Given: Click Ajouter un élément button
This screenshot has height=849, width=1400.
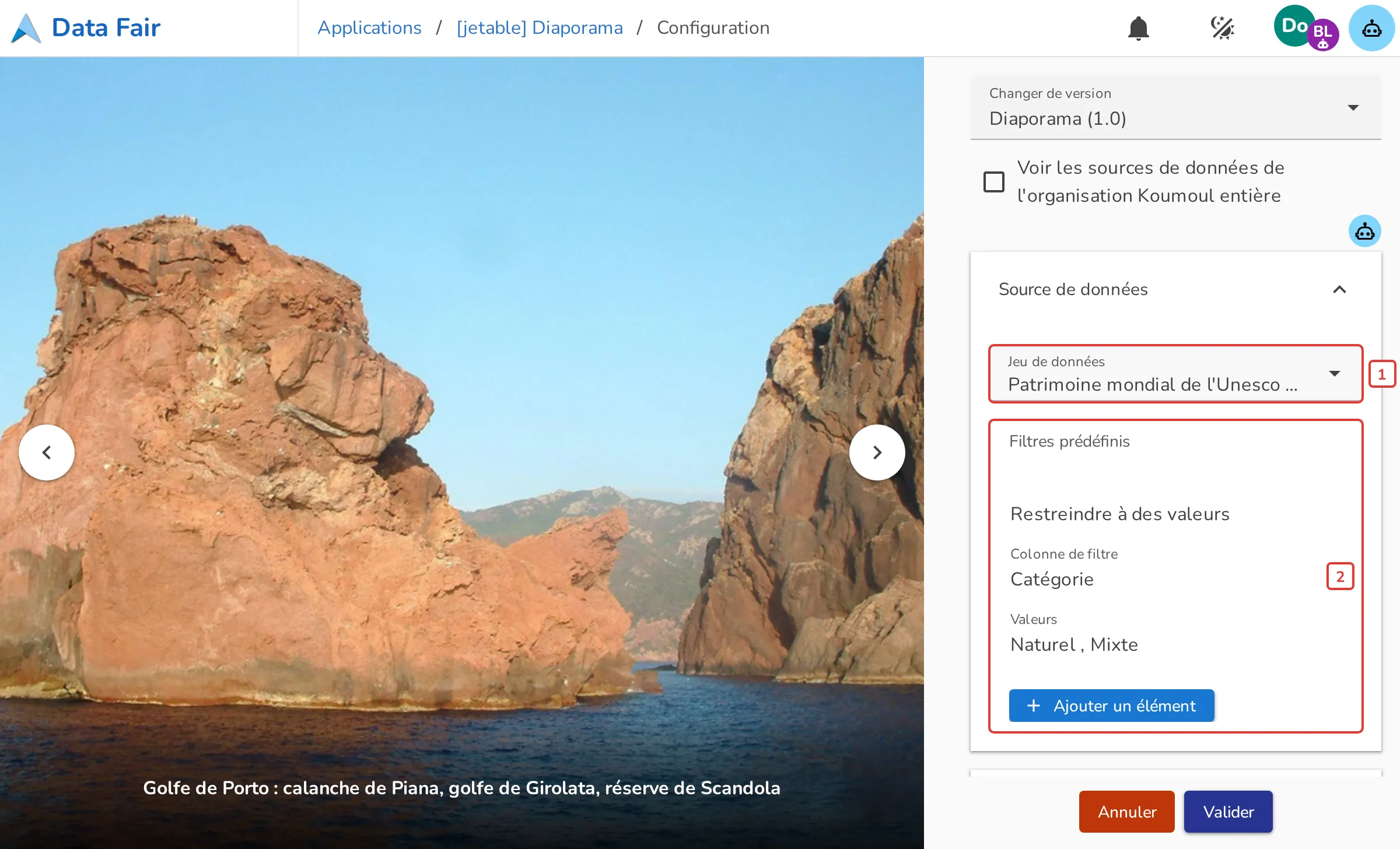Looking at the screenshot, I should click(1111, 706).
